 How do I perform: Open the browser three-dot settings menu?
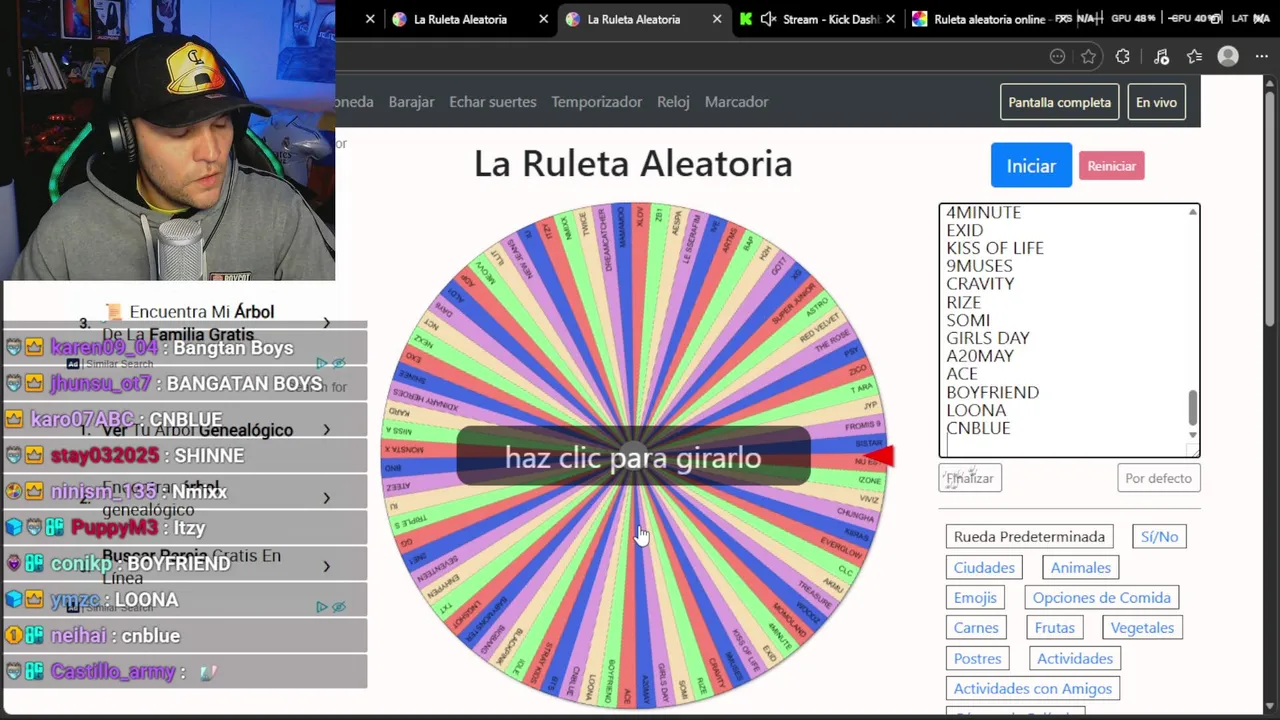coord(1260,57)
